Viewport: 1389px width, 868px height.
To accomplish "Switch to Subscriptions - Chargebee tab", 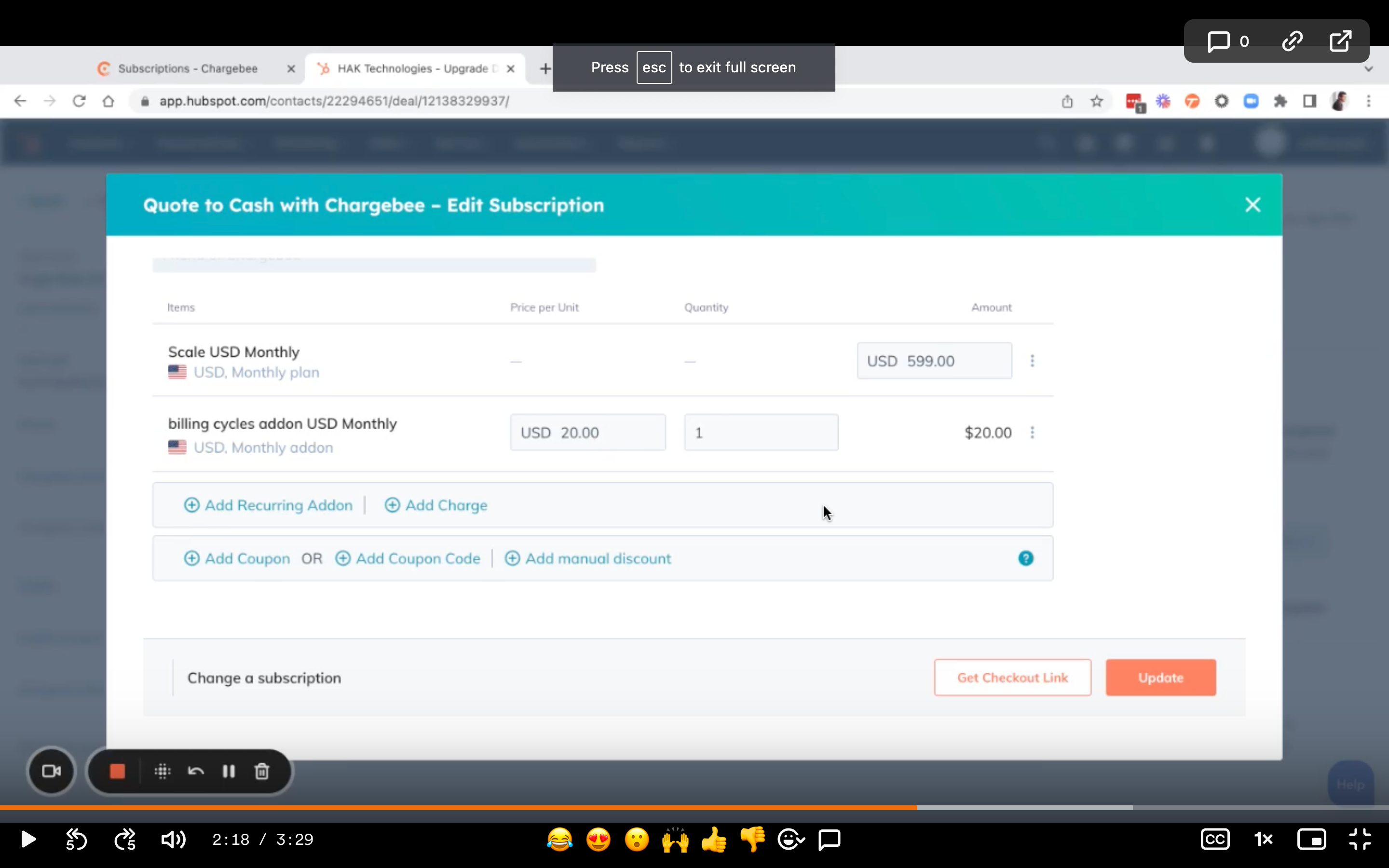I will click(188, 69).
